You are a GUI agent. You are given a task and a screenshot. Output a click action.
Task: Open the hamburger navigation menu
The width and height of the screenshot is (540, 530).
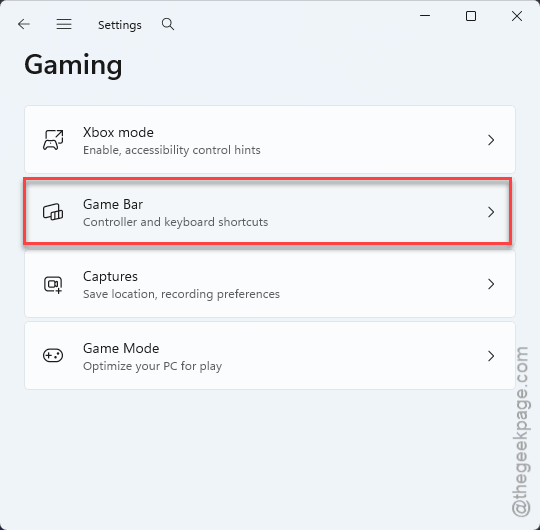pyautogui.click(x=64, y=24)
